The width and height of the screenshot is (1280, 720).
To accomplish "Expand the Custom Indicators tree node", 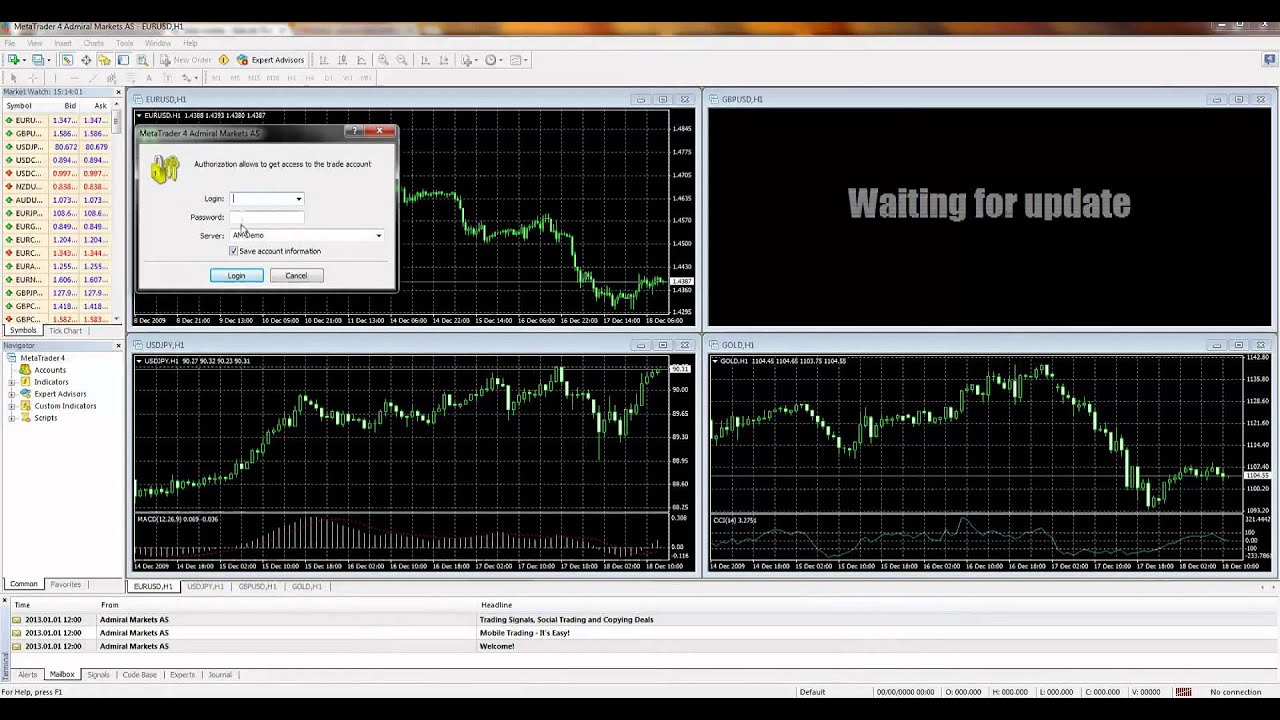I will click(x=12, y=406).
